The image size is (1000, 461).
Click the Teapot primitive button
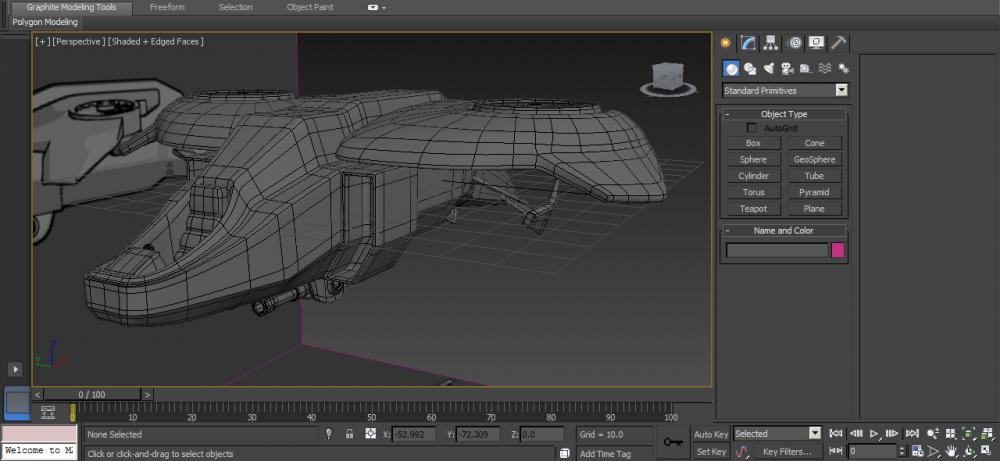(x=753, y=209)
